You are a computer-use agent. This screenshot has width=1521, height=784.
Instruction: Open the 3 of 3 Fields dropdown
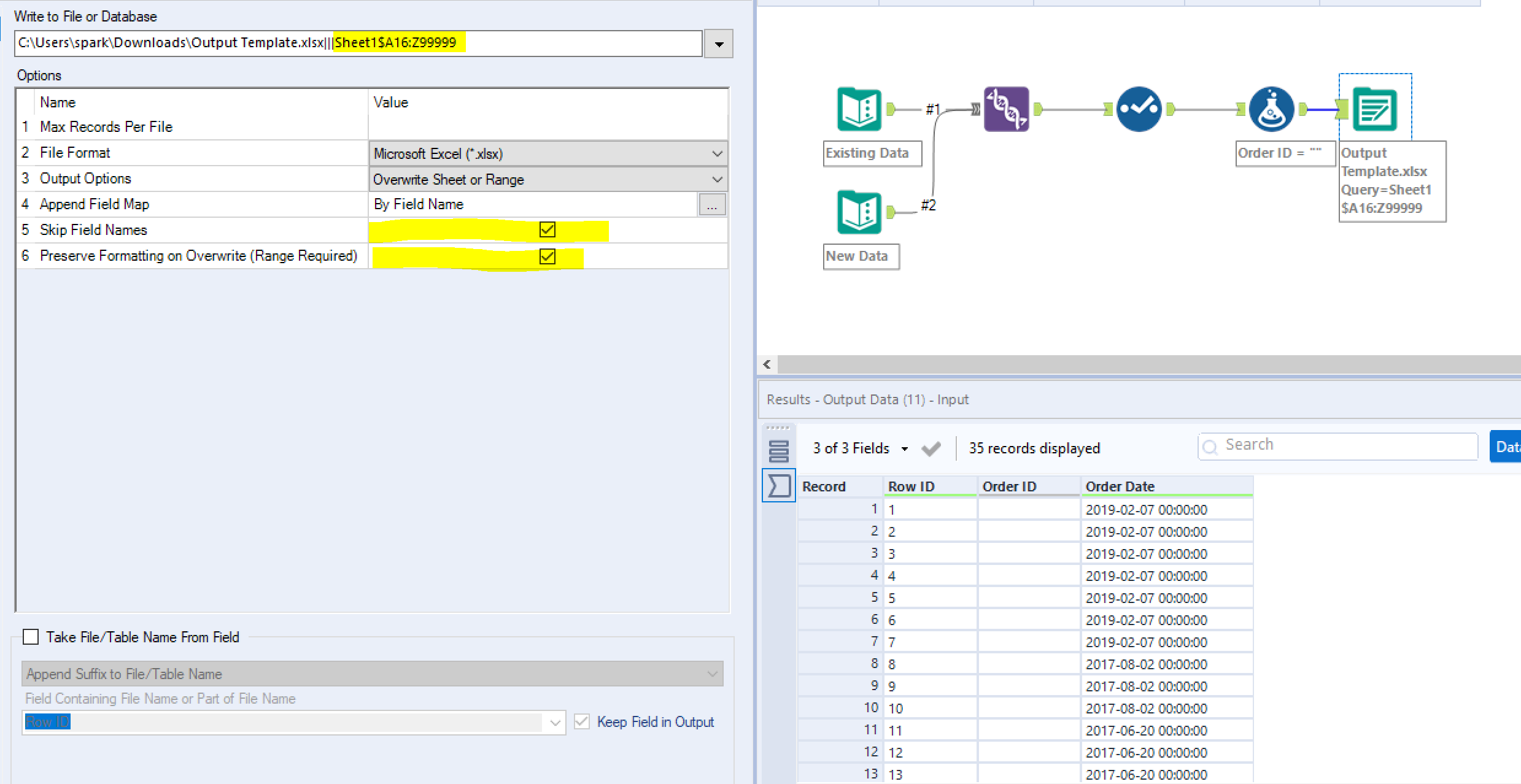pyautogui.click(x=859, y=448)
